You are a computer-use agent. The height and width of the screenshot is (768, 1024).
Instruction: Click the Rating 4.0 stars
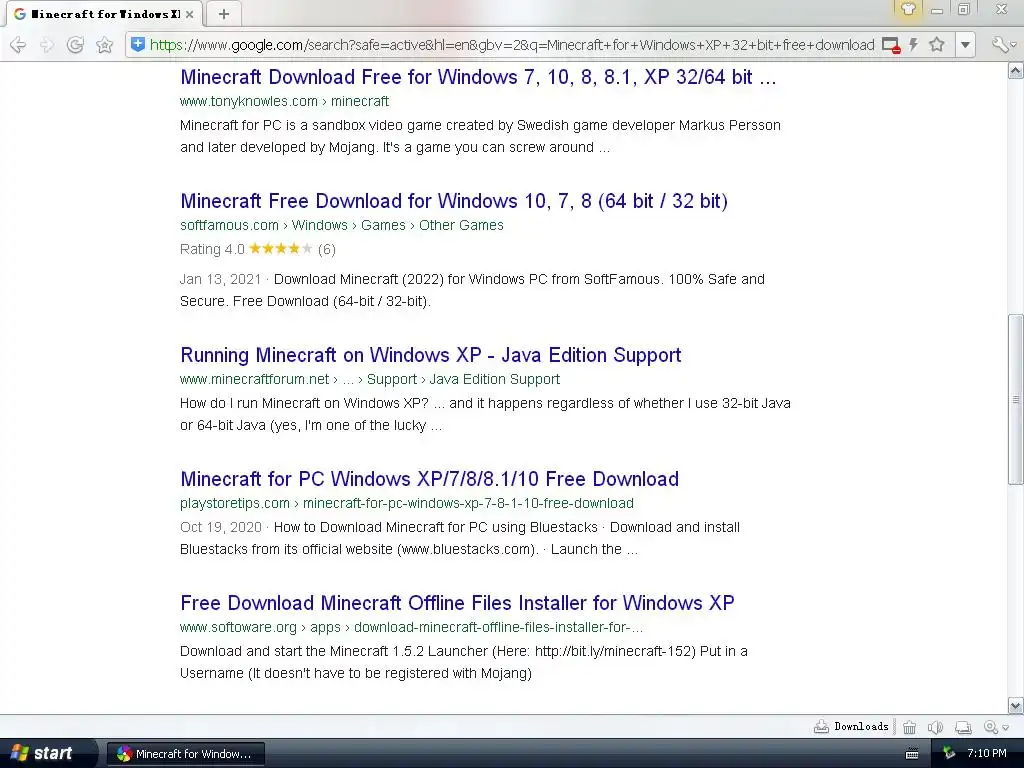[x=281, y=249]
